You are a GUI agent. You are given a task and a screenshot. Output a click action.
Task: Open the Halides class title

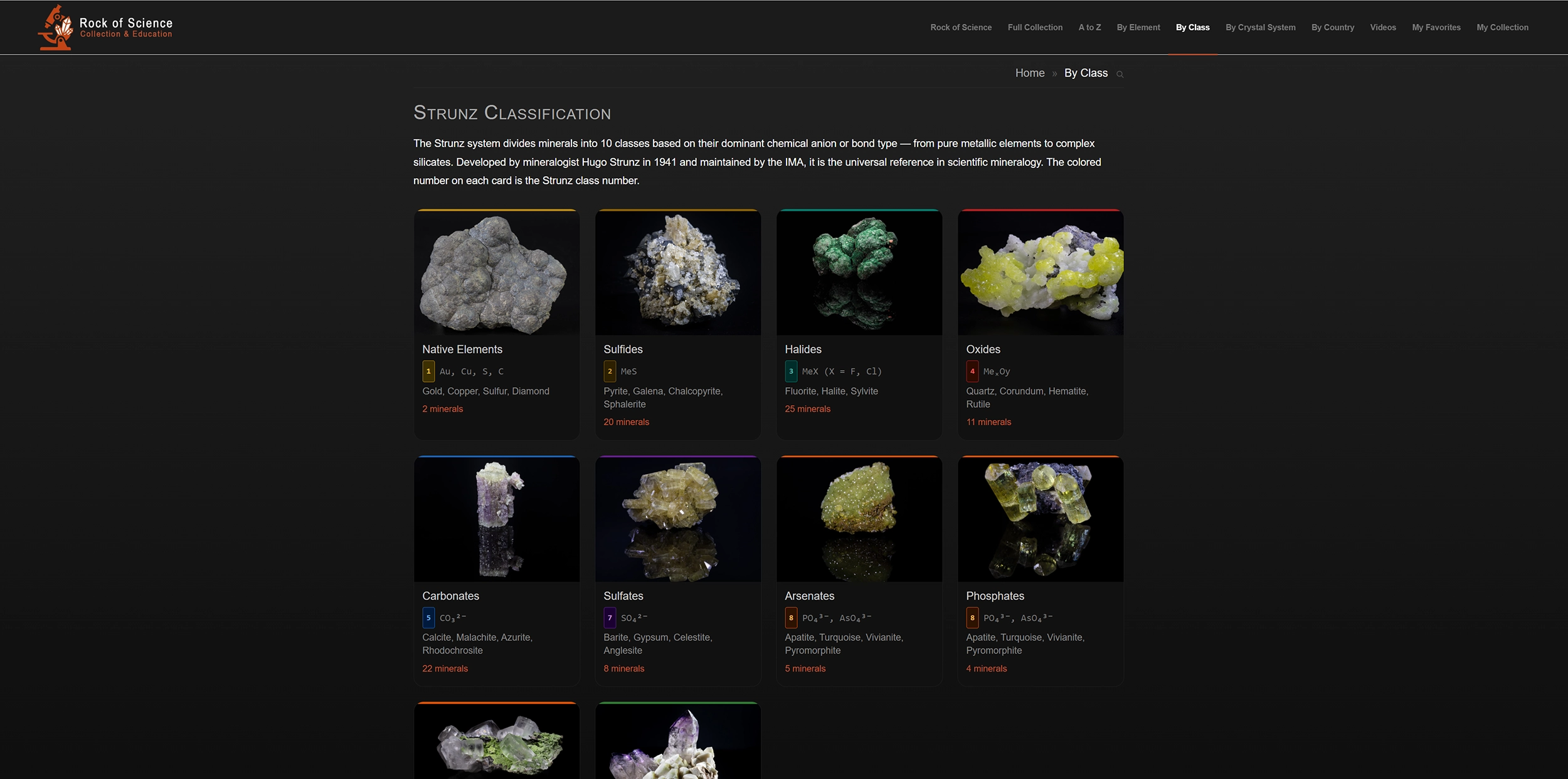tap(803, 349)
